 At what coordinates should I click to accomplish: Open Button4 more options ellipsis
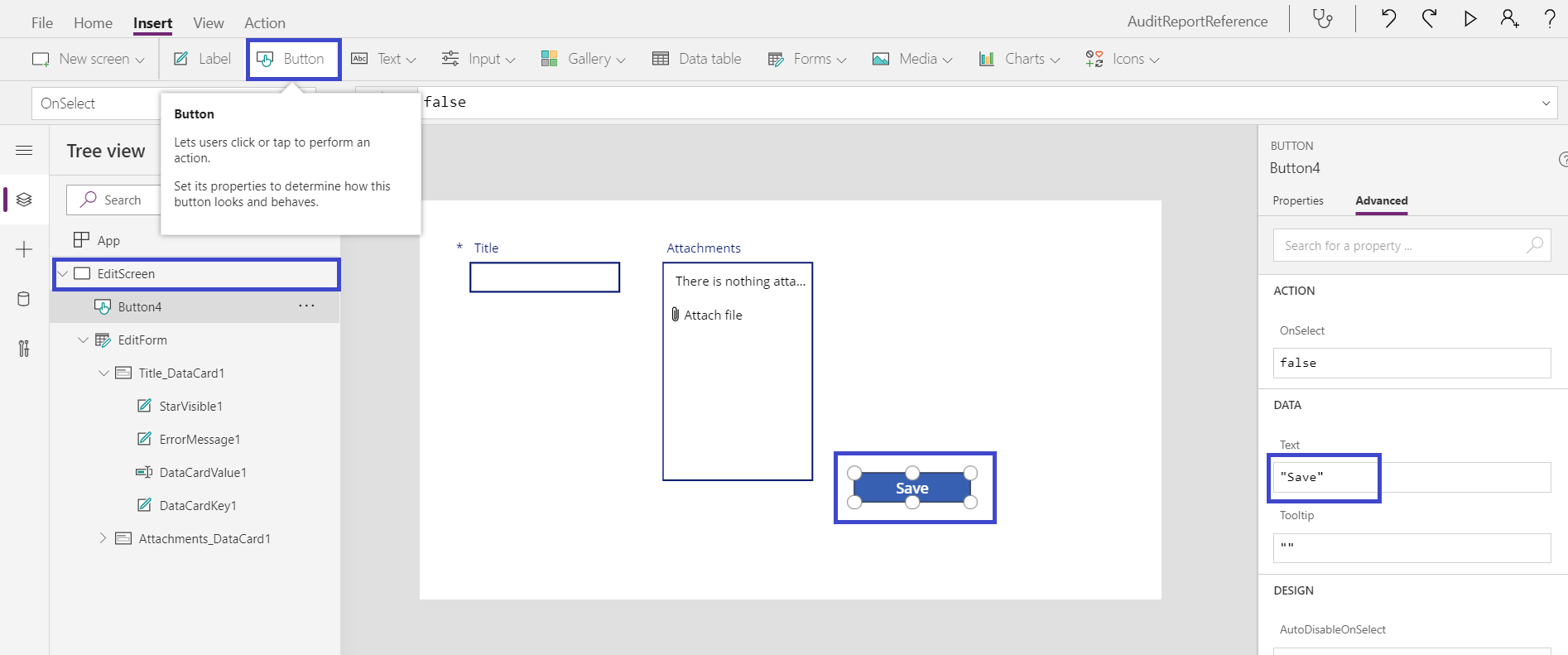click(306, 306)
